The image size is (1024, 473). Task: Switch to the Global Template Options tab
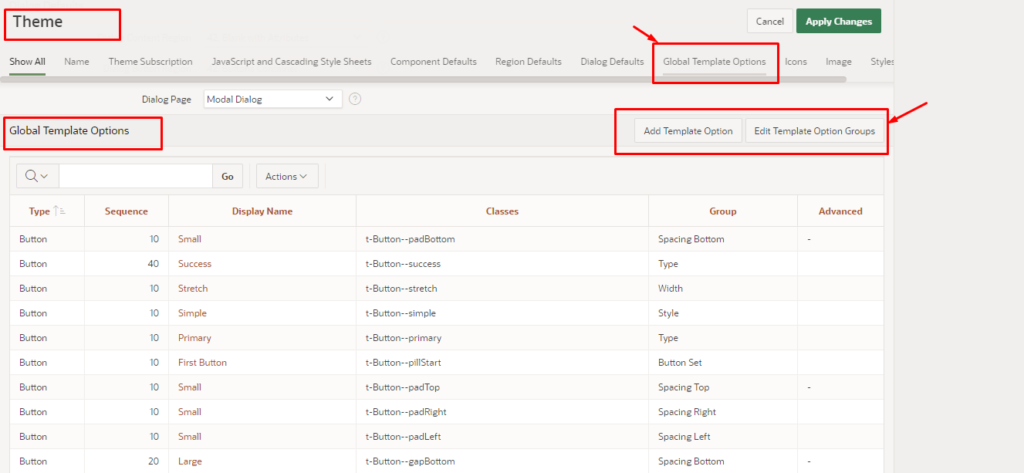pos(714,61)
